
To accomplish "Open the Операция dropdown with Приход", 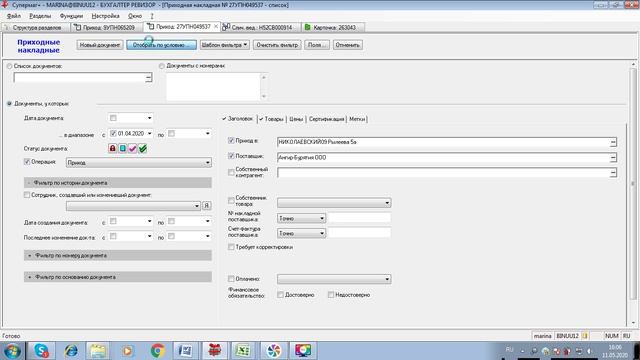I will click(139, 162).
